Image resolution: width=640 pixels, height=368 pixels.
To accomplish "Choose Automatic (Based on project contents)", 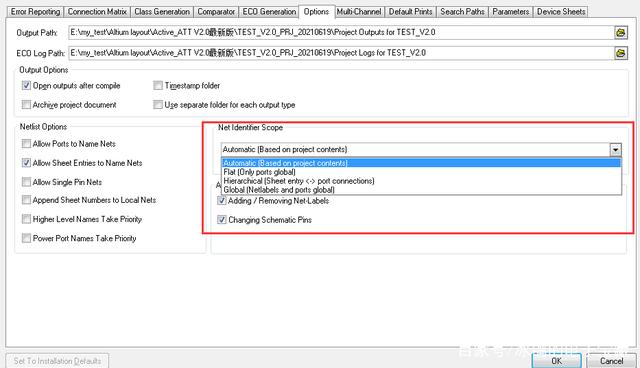I will 421,163.
